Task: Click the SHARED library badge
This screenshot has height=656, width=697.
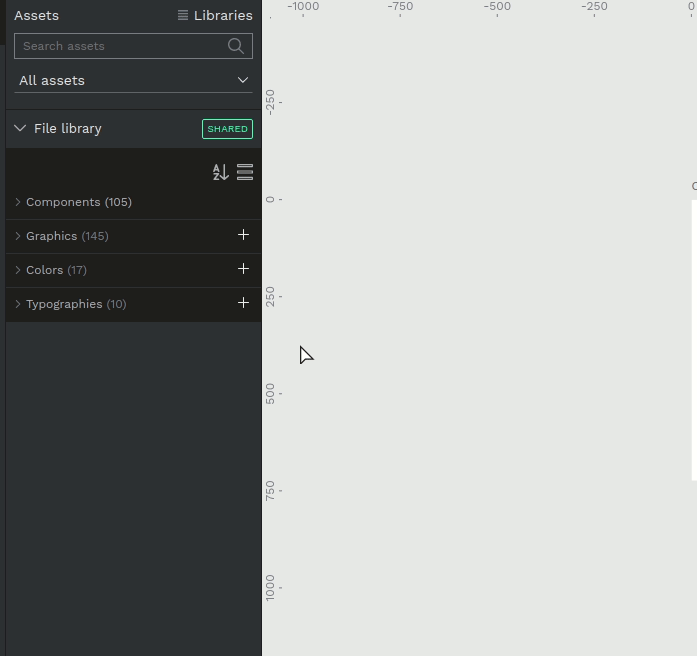Action: (227, 129)
